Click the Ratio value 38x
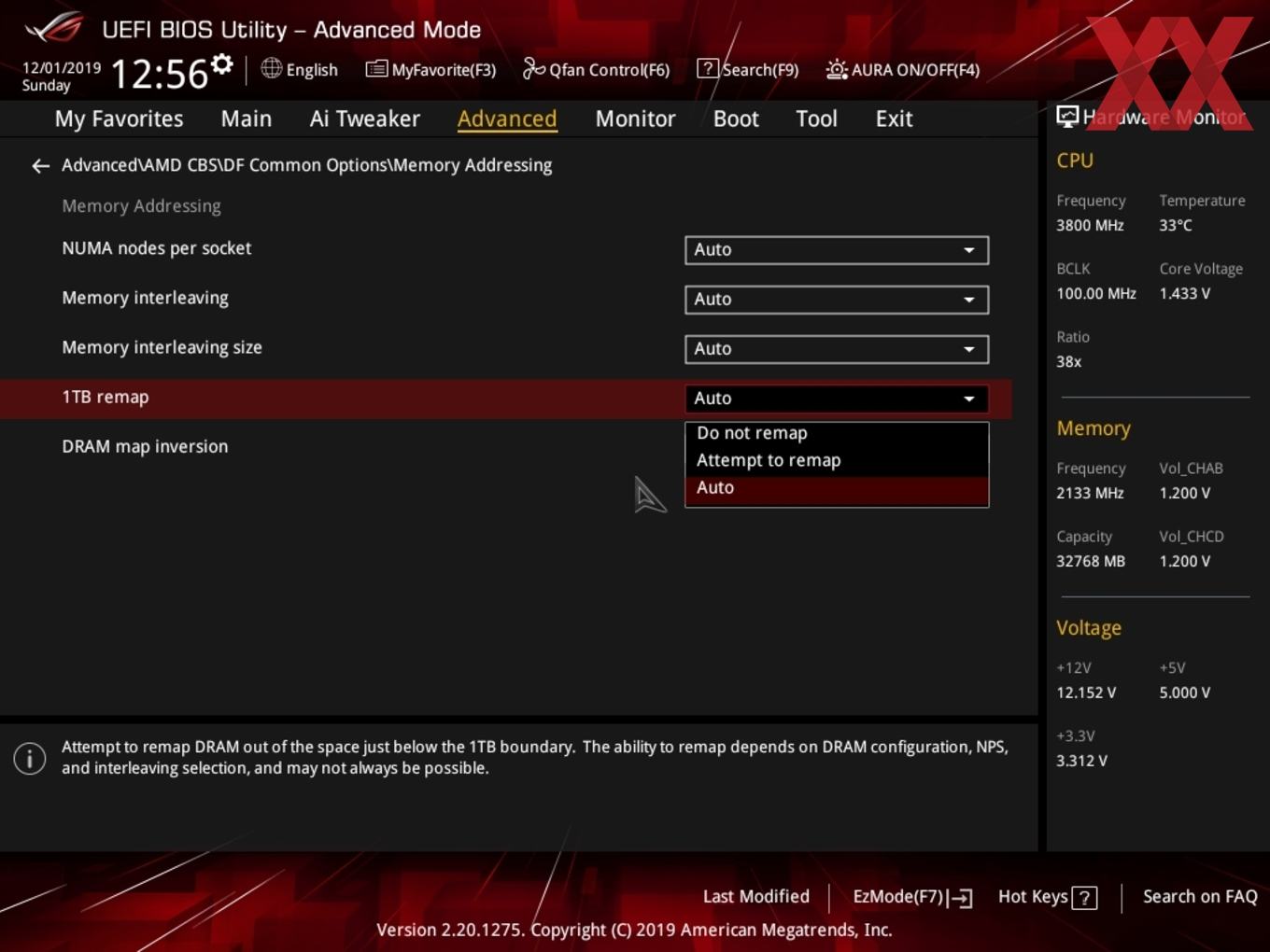This screenshot has width=1270, height=952. pos(1069,361)
